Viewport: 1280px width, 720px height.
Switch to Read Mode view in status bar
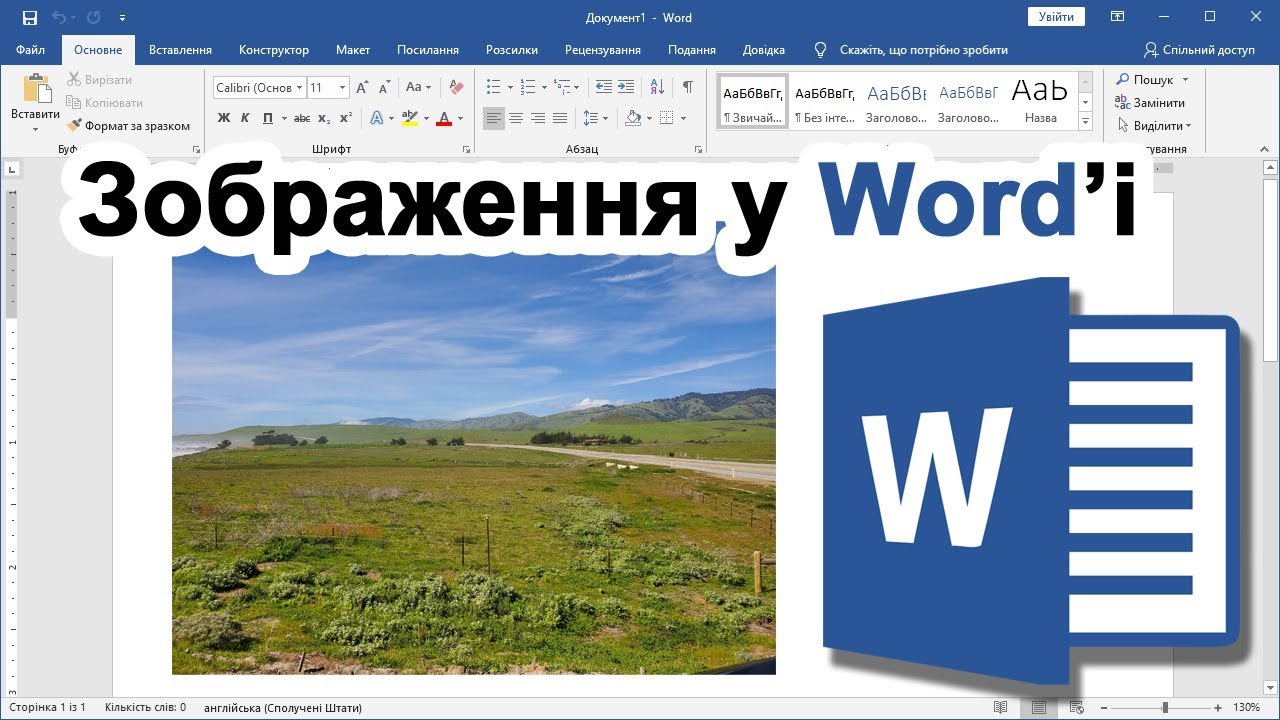[x=1001, y=708]
